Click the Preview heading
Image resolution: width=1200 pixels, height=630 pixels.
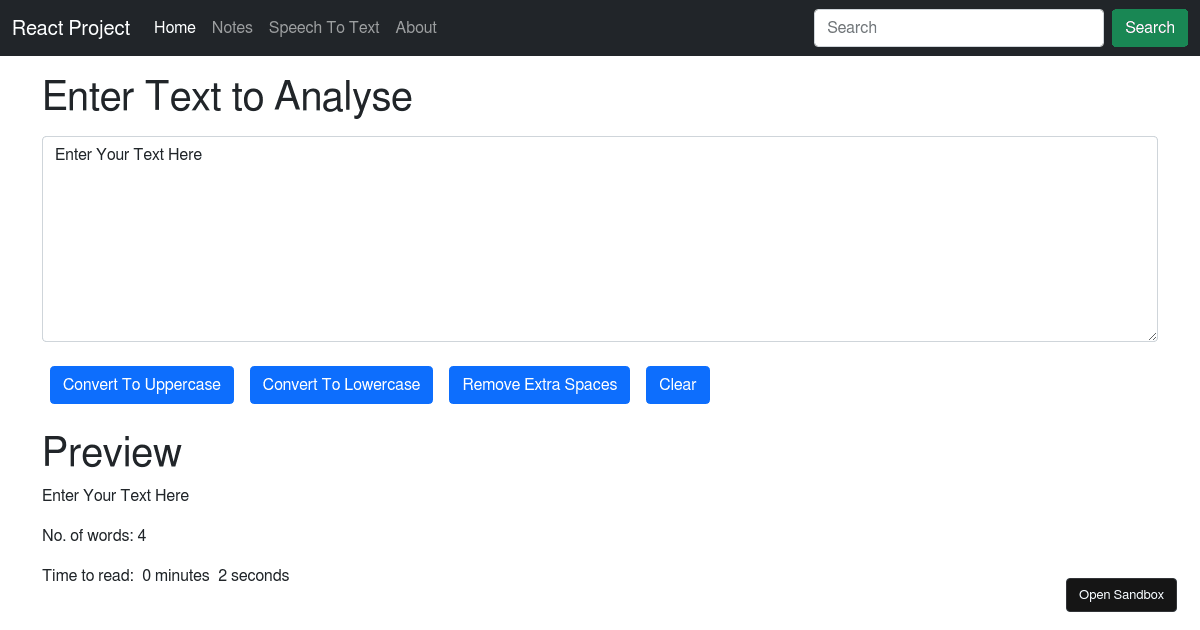pos(111,452)
